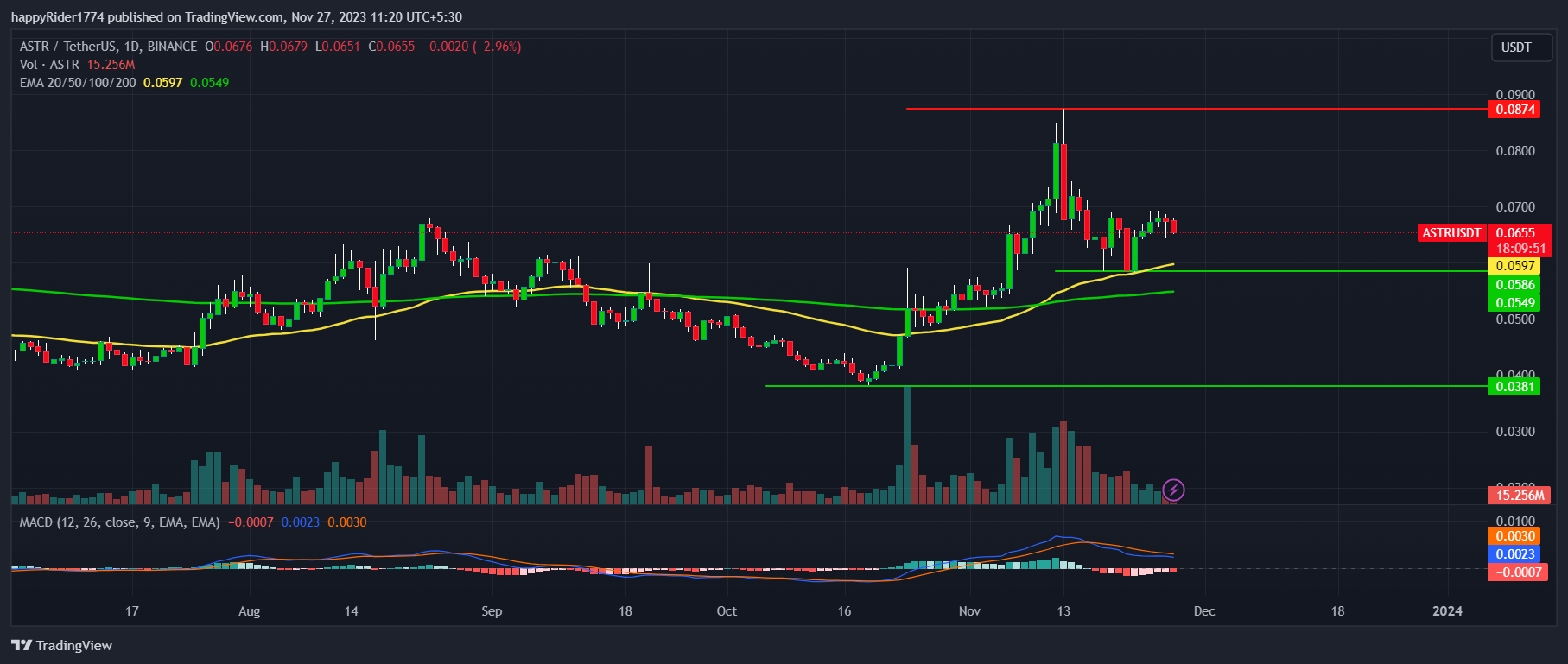Click the green 0.0549 EMA price label
This screenshot has width=1568, height=664.
click(x=1515, y=303)
